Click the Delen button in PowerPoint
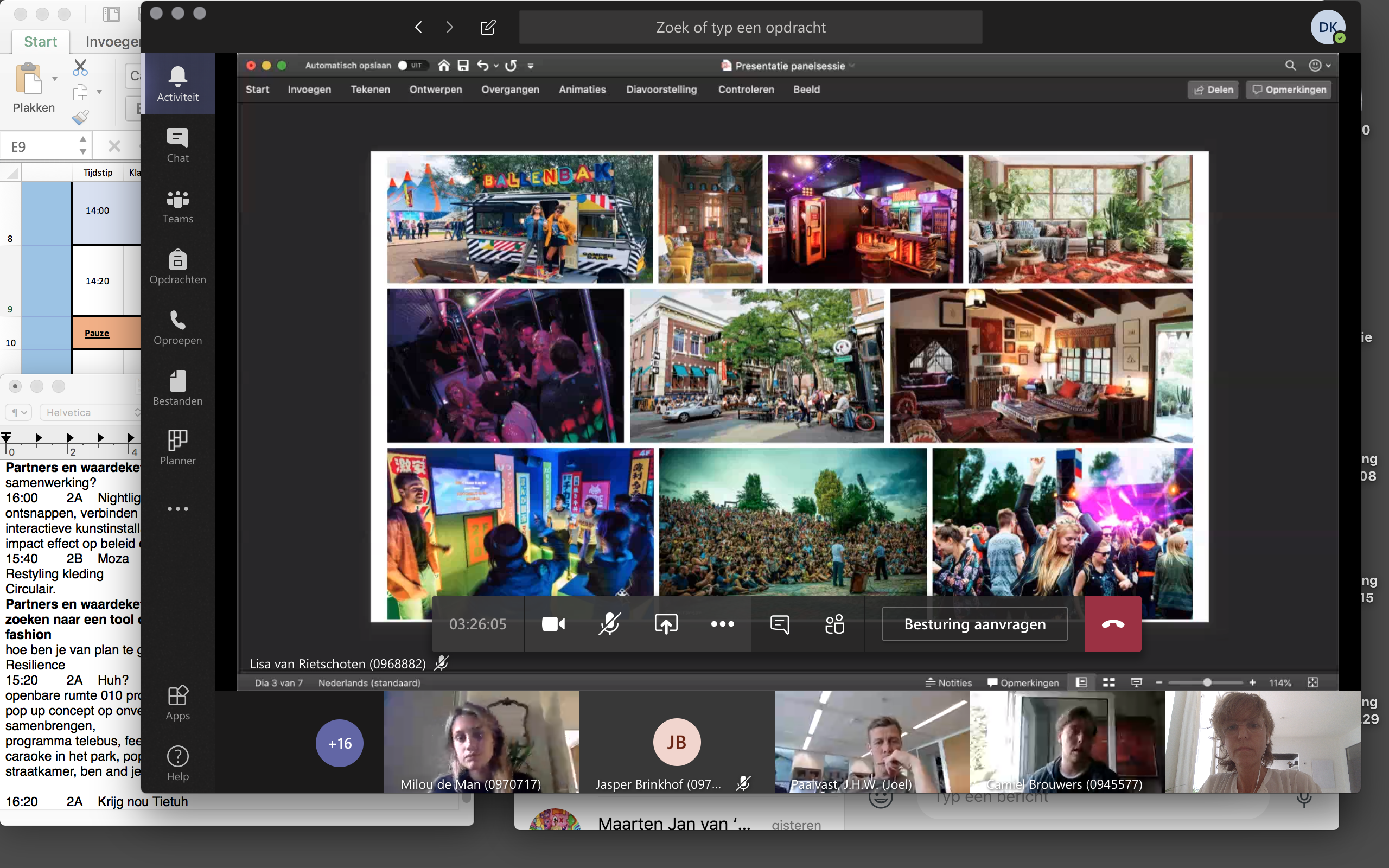The image size is (1389, 868). coord(1213,90)
